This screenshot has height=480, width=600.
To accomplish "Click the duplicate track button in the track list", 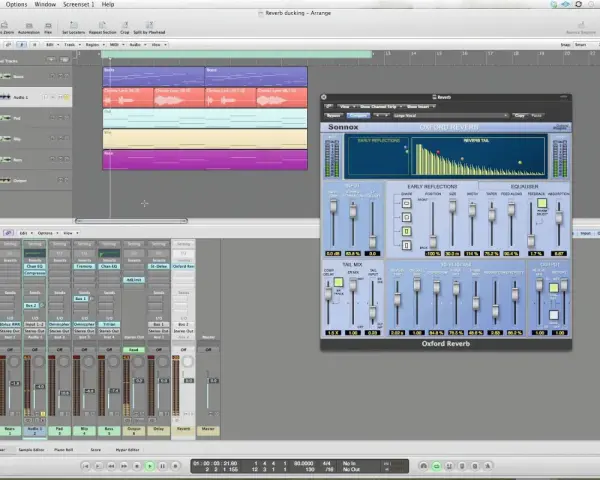I will [64, 60].
